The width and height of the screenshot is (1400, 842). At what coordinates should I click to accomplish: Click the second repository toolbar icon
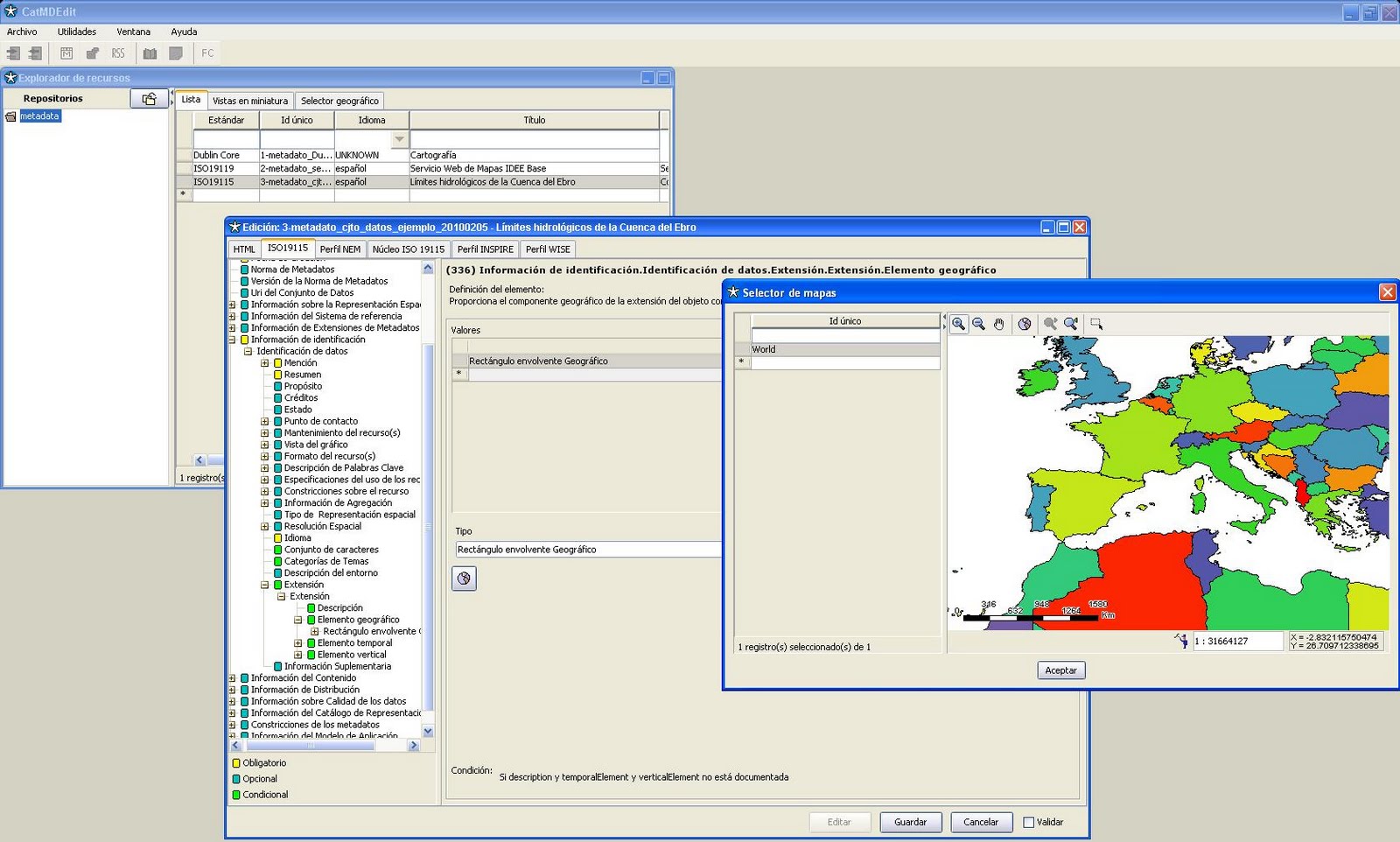pos(35,53)
